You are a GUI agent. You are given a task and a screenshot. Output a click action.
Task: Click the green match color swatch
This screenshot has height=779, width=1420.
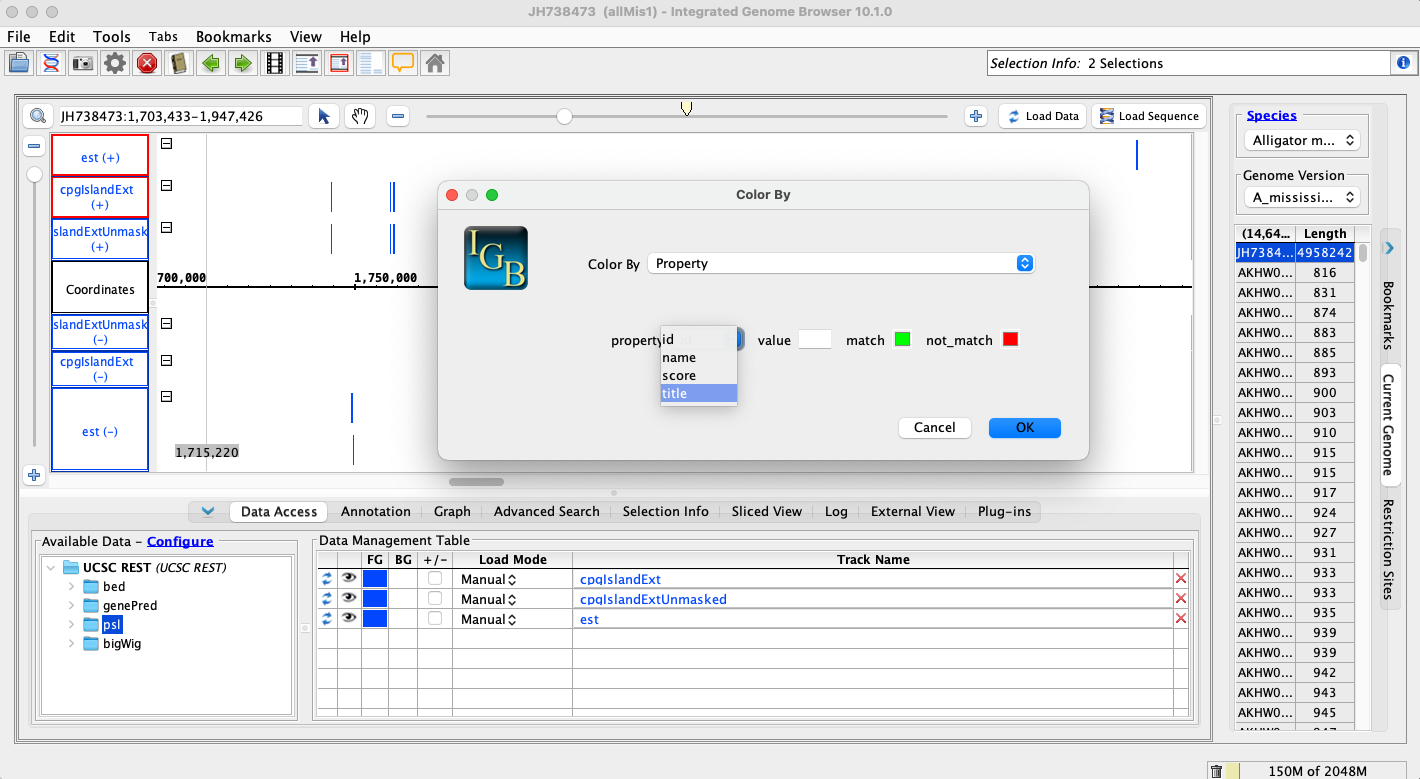[903, 340]
